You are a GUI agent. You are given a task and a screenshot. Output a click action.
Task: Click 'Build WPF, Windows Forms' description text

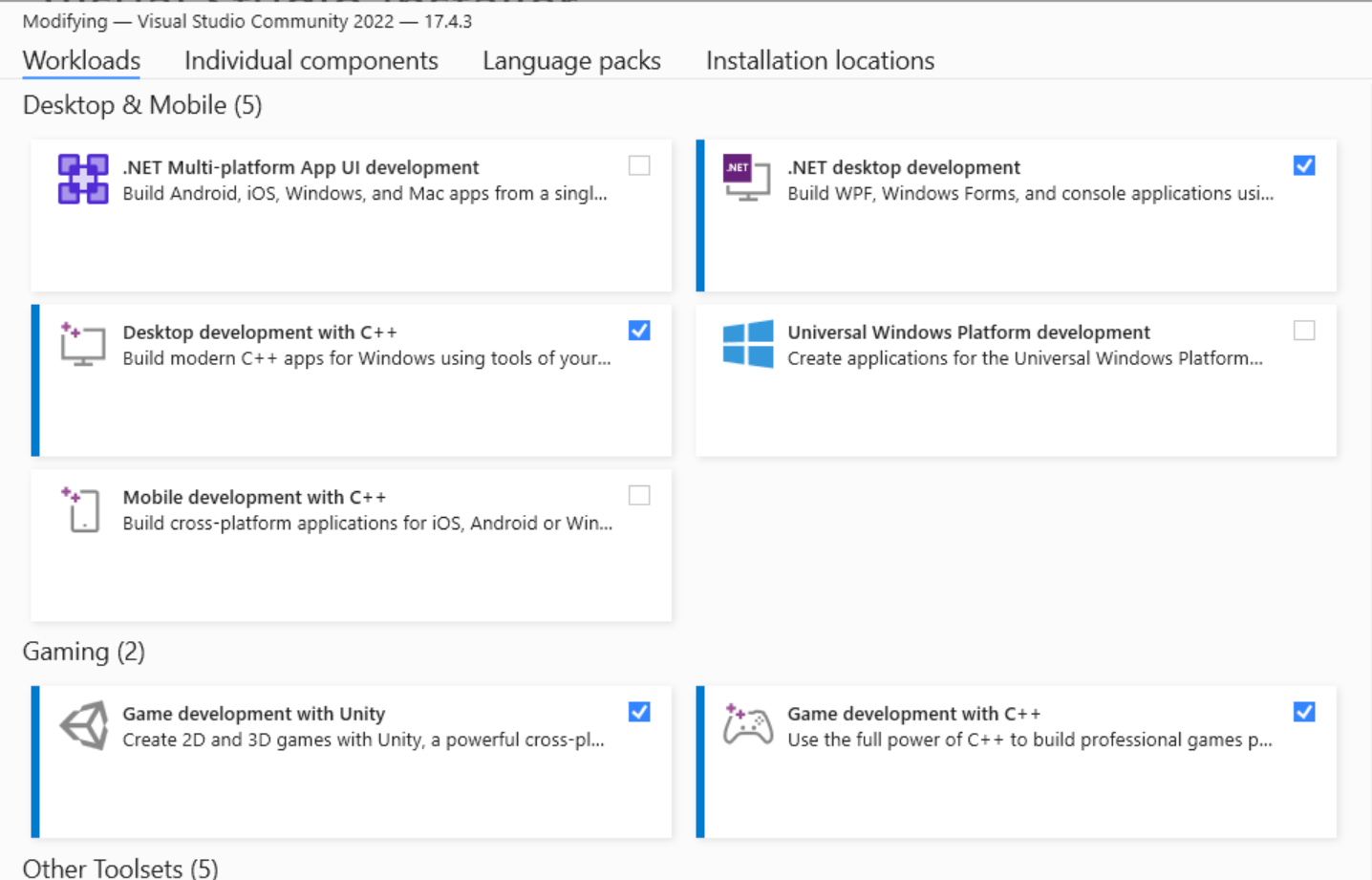1030,193
